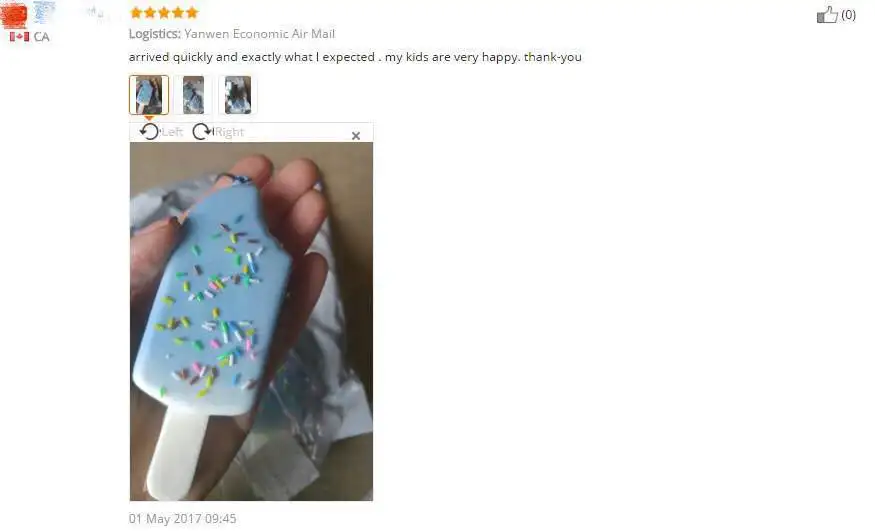The width and height of the screenshot is (875, 531).
Task: Click the thumbs-up helpful icon
Action: click(827, 15)
